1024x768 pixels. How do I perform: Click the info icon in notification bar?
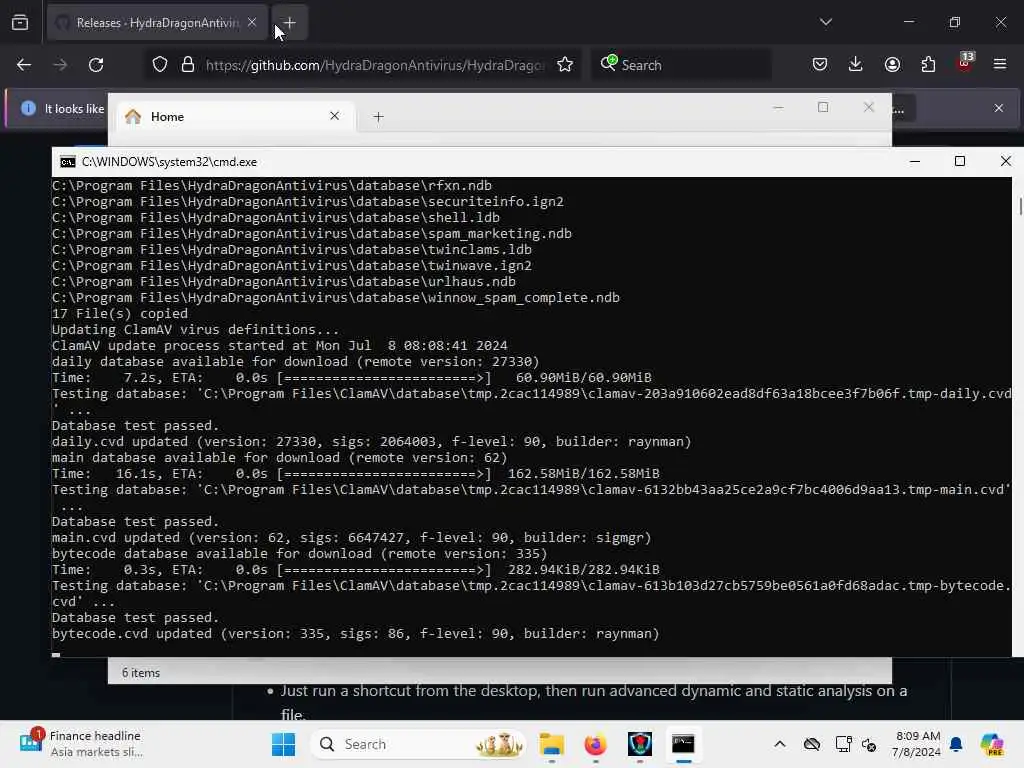28,108
